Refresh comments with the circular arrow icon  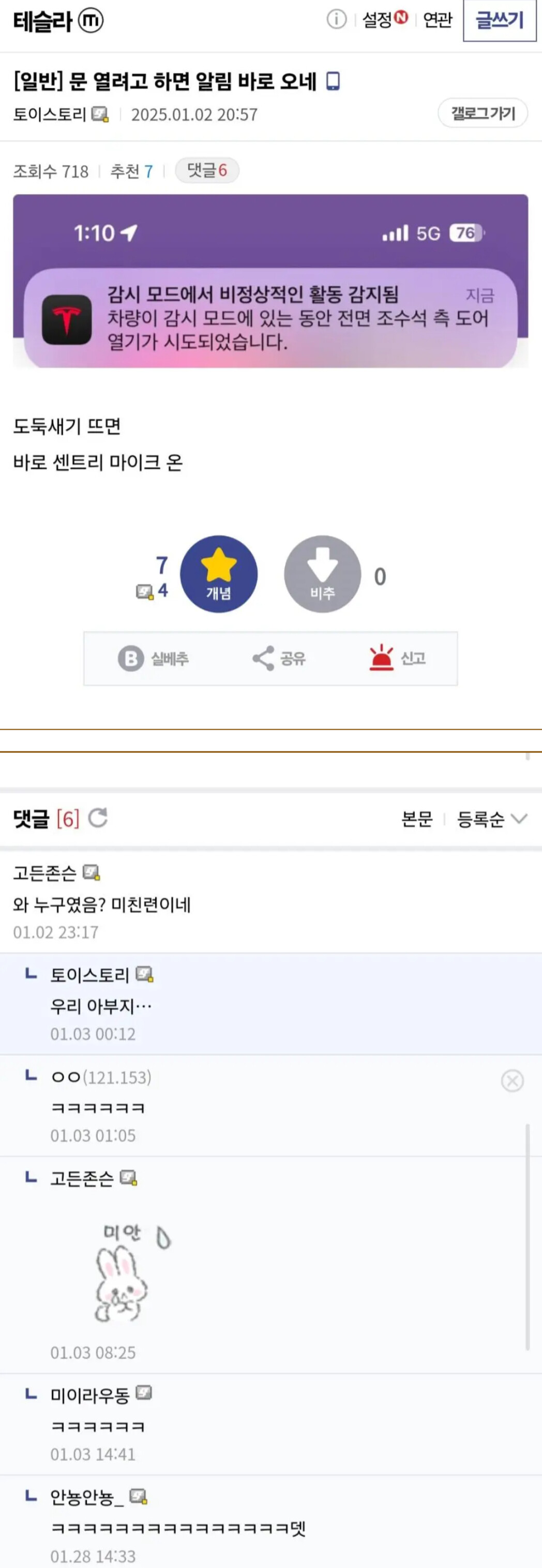click(98, 818)
